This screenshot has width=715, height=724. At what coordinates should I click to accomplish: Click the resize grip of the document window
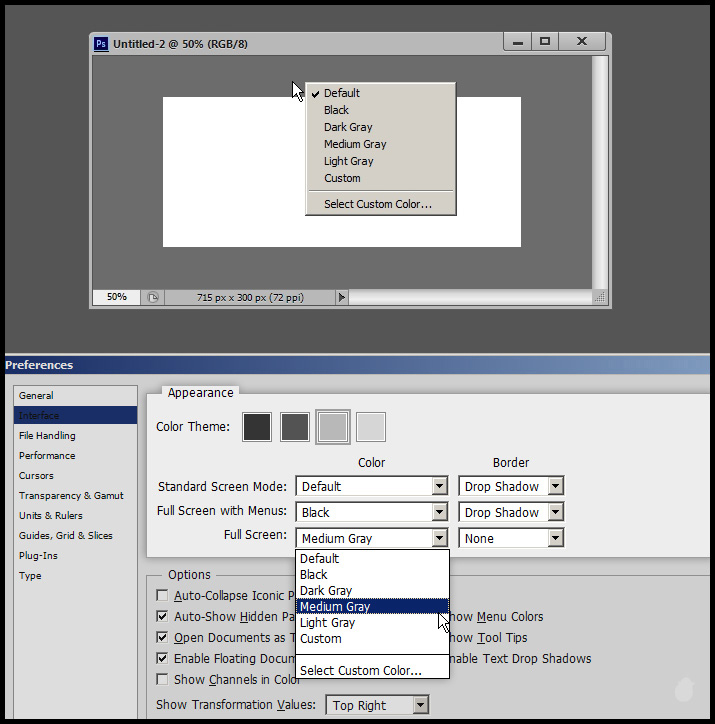point(600,297)
